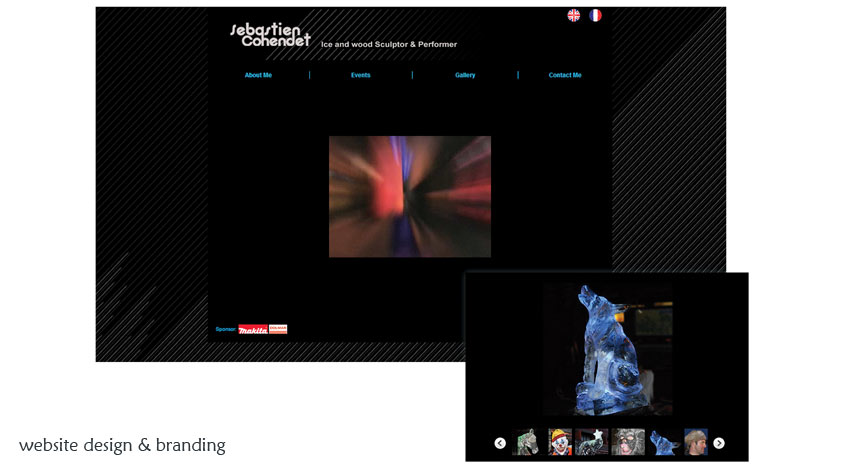The image size is (844, 469).
Task: Click the next arrow in the thumbnail carousel
Action: 719,443
